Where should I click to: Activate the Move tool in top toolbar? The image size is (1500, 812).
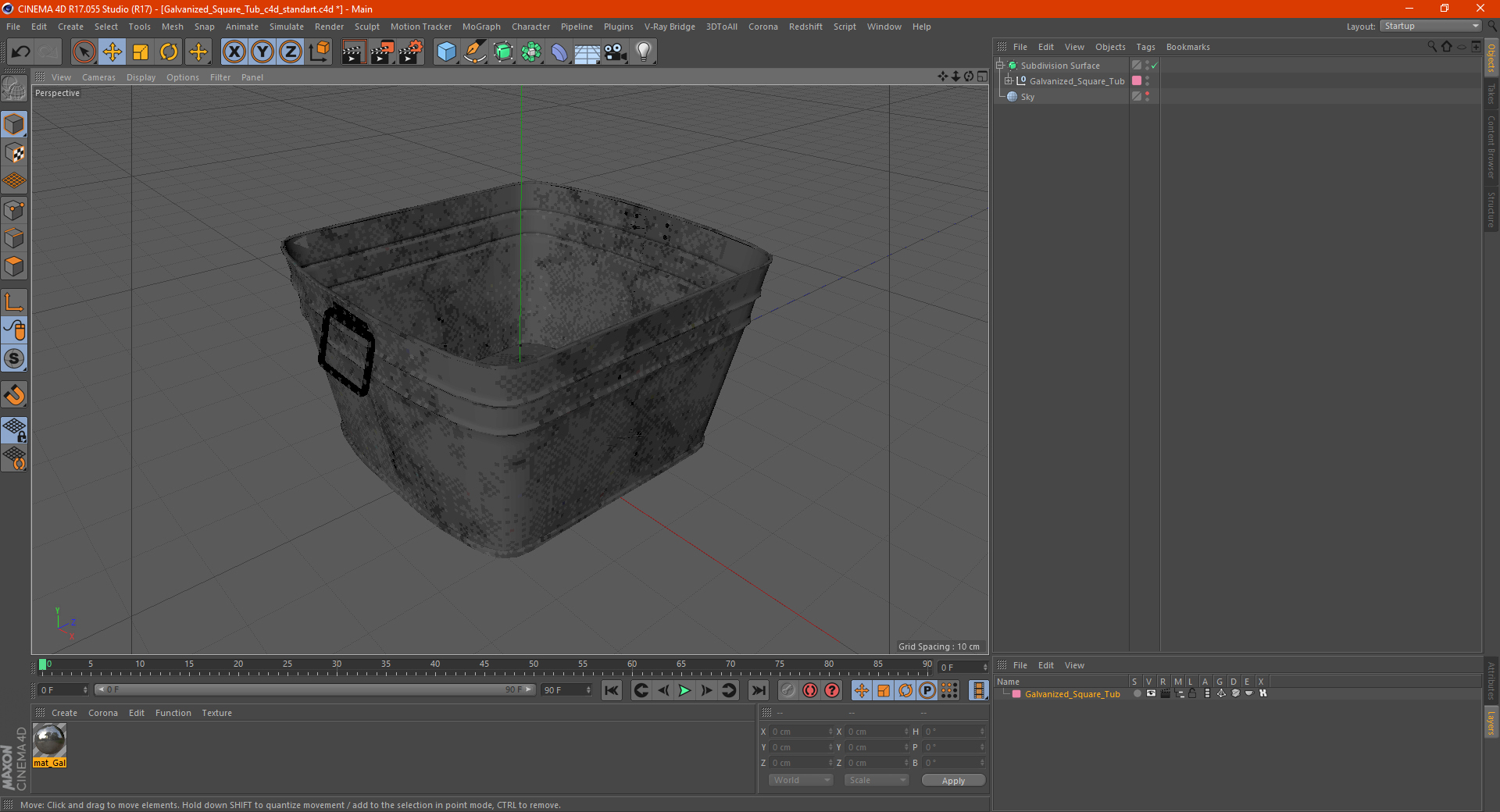pos(112,52)
